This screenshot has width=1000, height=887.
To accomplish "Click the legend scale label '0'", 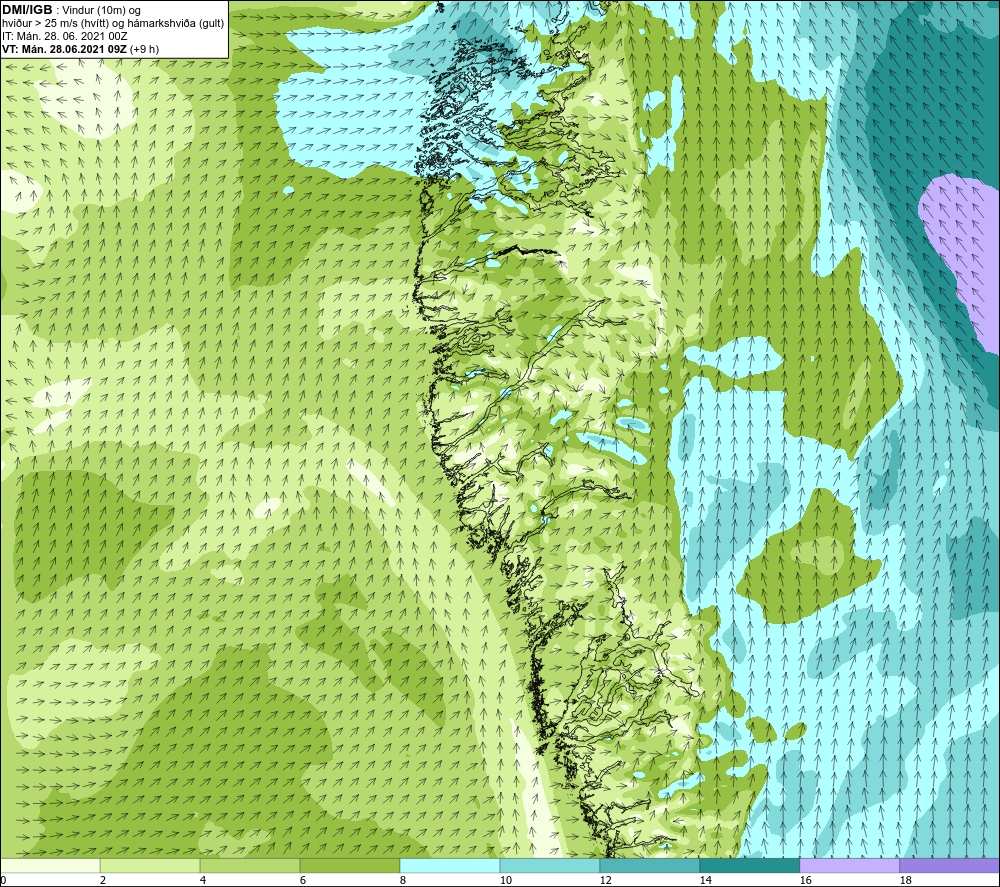I will click(x=3, y=881).
